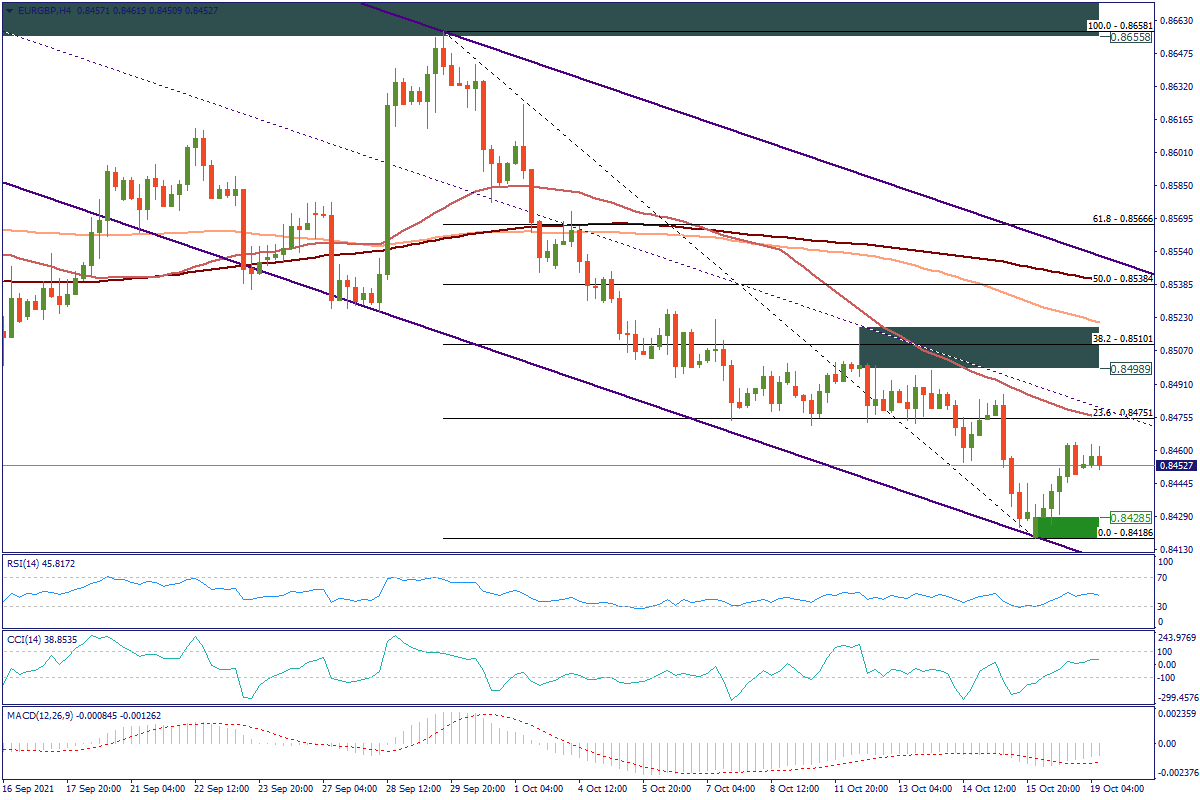This screenshot has height=800, width=1200.
Task: Select the 38.2 - 0.85101 Fibonacci label
Action: point(1123,338)
